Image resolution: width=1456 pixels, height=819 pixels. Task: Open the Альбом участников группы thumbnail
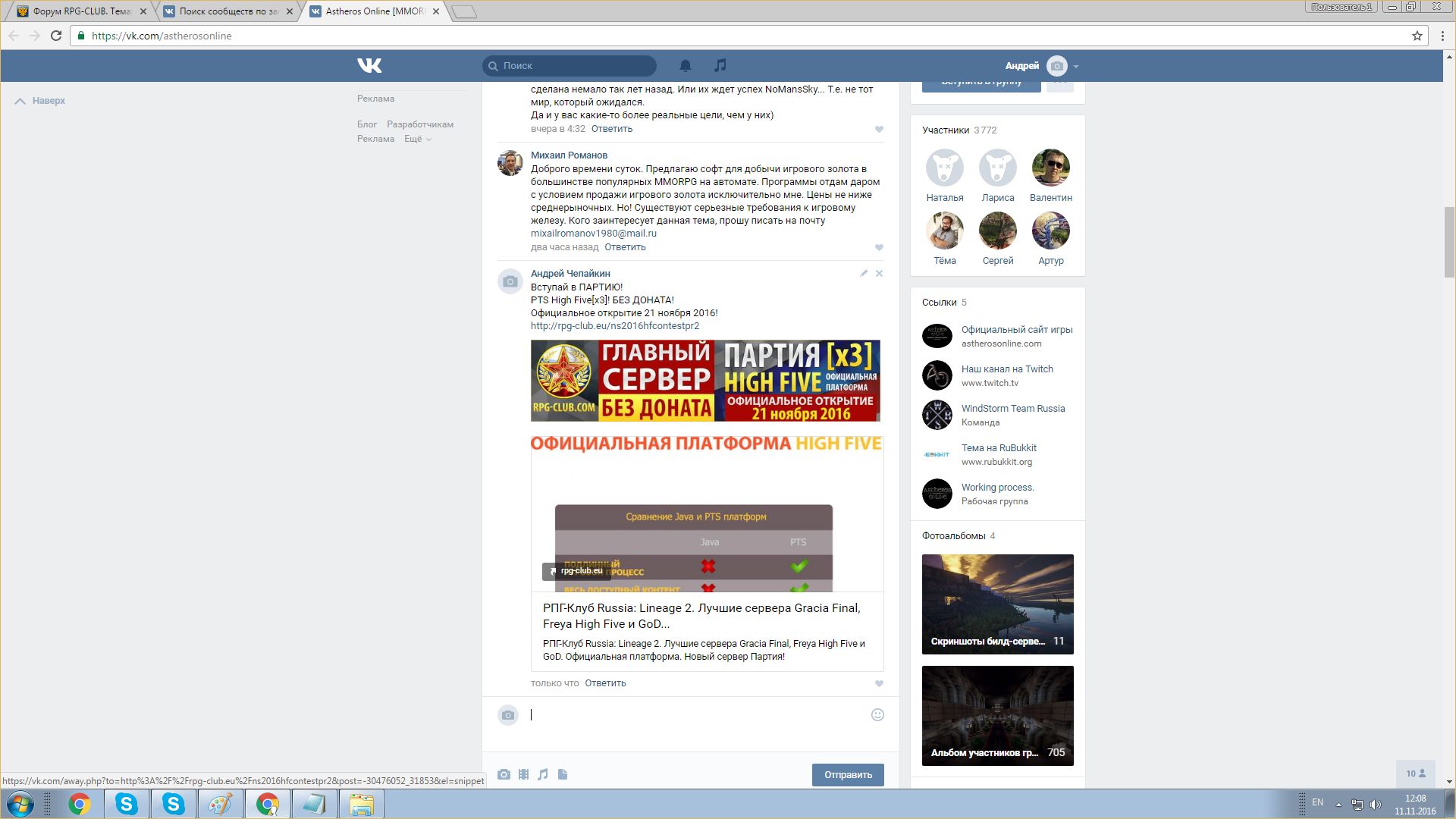point(997,716)
